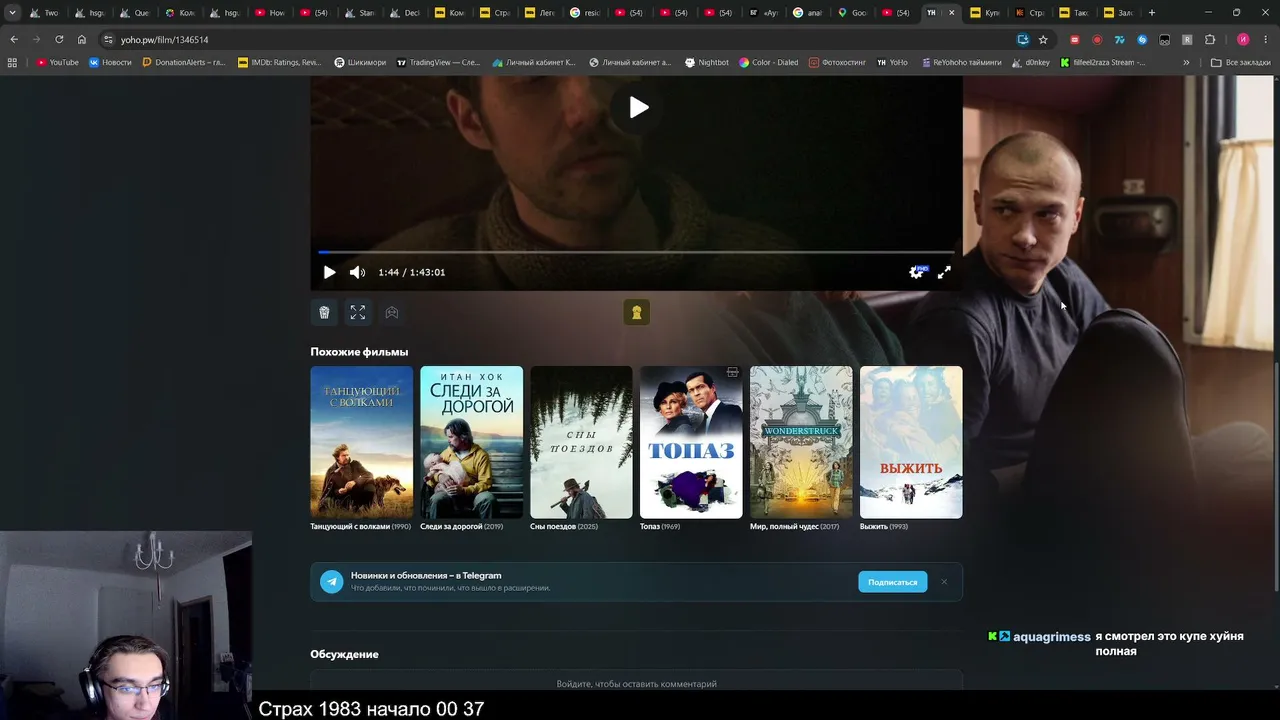The image size is (1280, 720).
Task: Click the Telegram logo in the banner
Action: coord(332,582)
